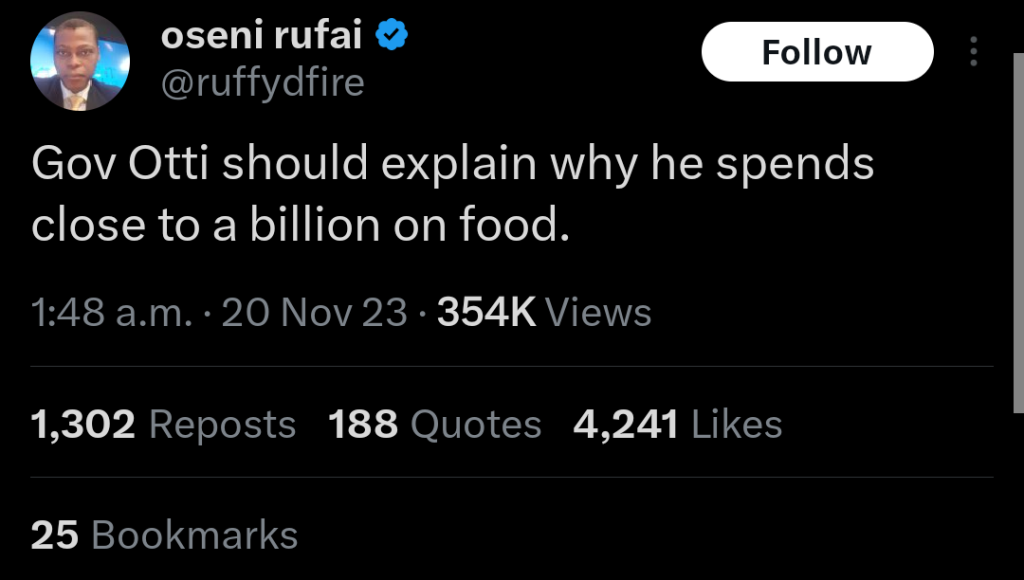The width and height of the screenshot is (1024, 580).
Task: Click the 'Bookmarks' label text
Action: click(x=194, y=535)
